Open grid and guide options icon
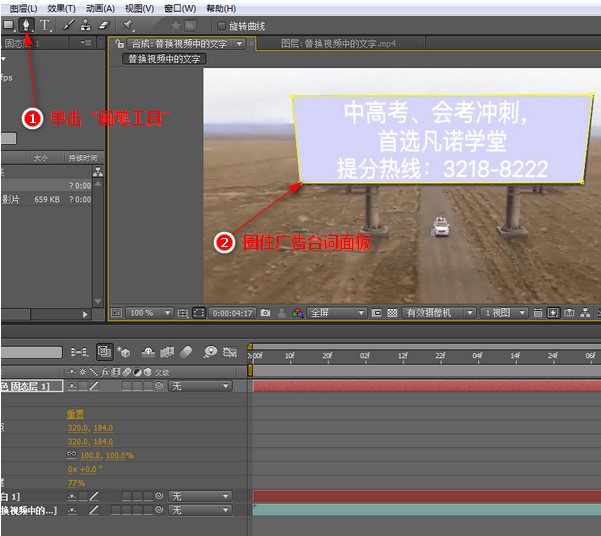 tap(183, 313)
